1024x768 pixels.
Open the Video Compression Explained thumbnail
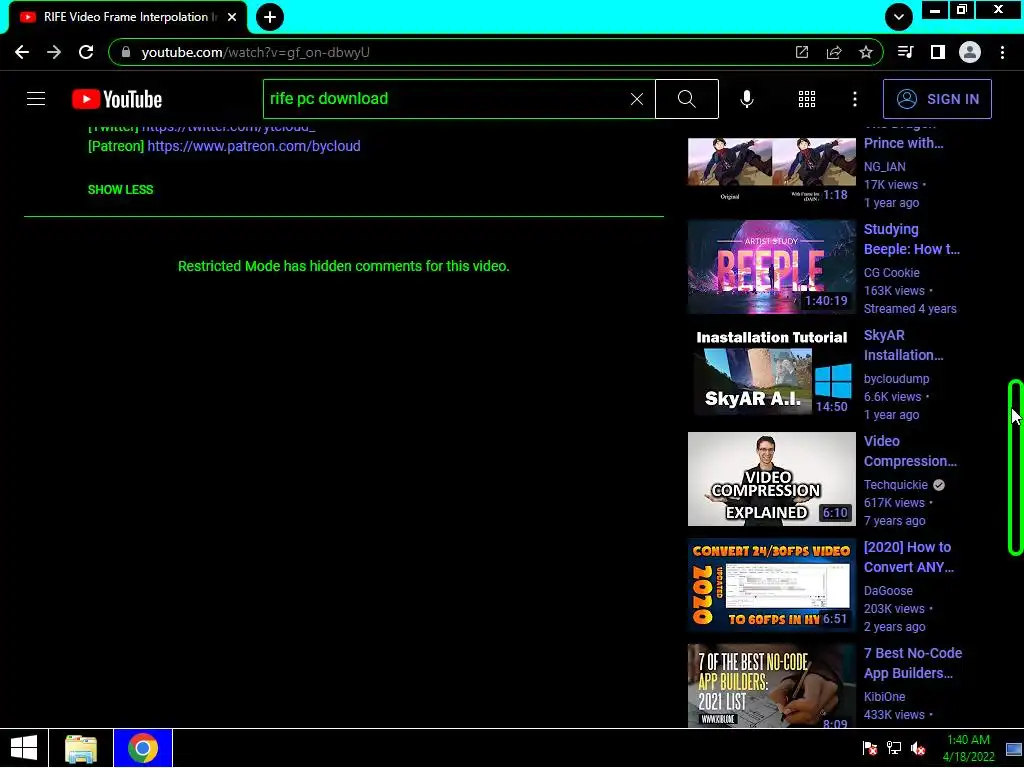(772, 479)
